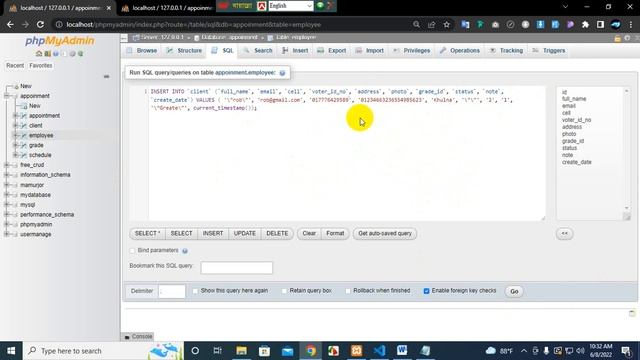Image resolution: width=640 pixels, height=360 pixels.
Task: Open Visual Studio Code in taskbar
Action: [379, 351]
